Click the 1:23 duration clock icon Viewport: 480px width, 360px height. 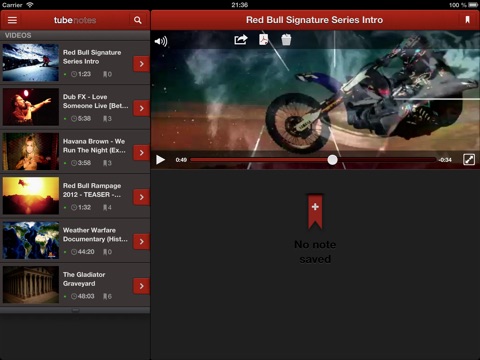(x=74, y=74)
